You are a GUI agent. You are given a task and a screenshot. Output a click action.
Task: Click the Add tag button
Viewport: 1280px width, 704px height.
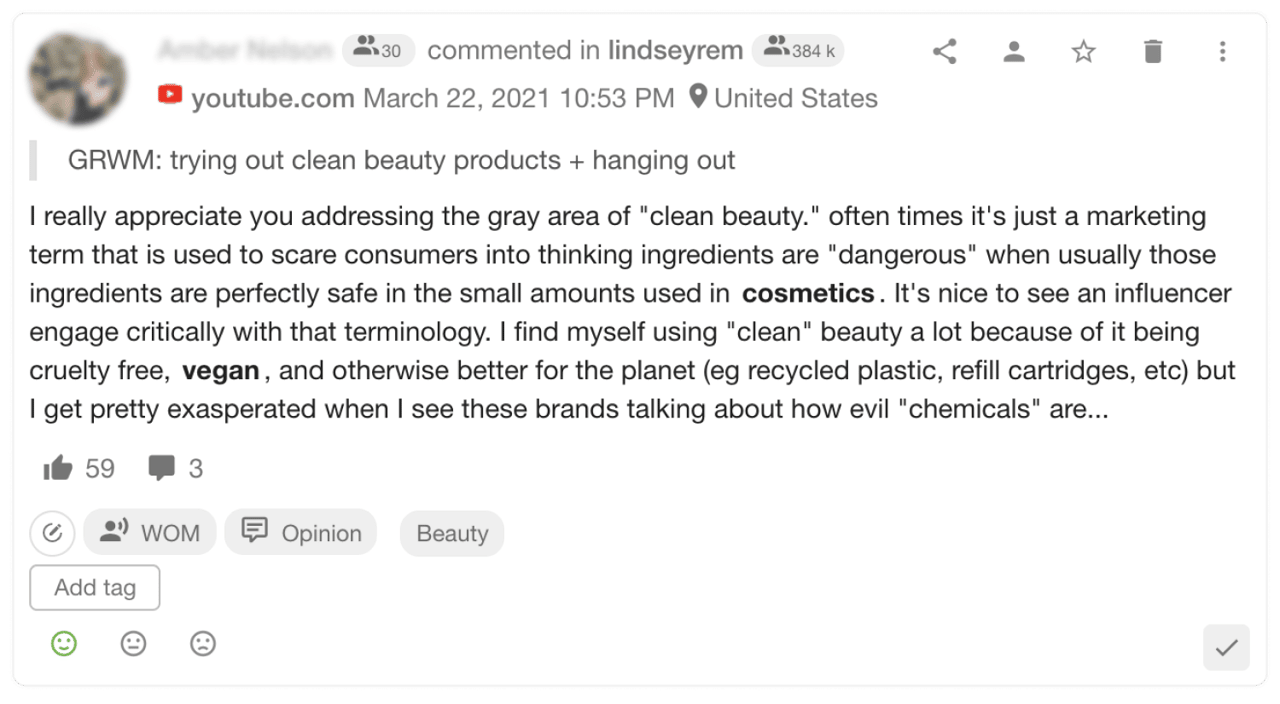click(95, 588)
